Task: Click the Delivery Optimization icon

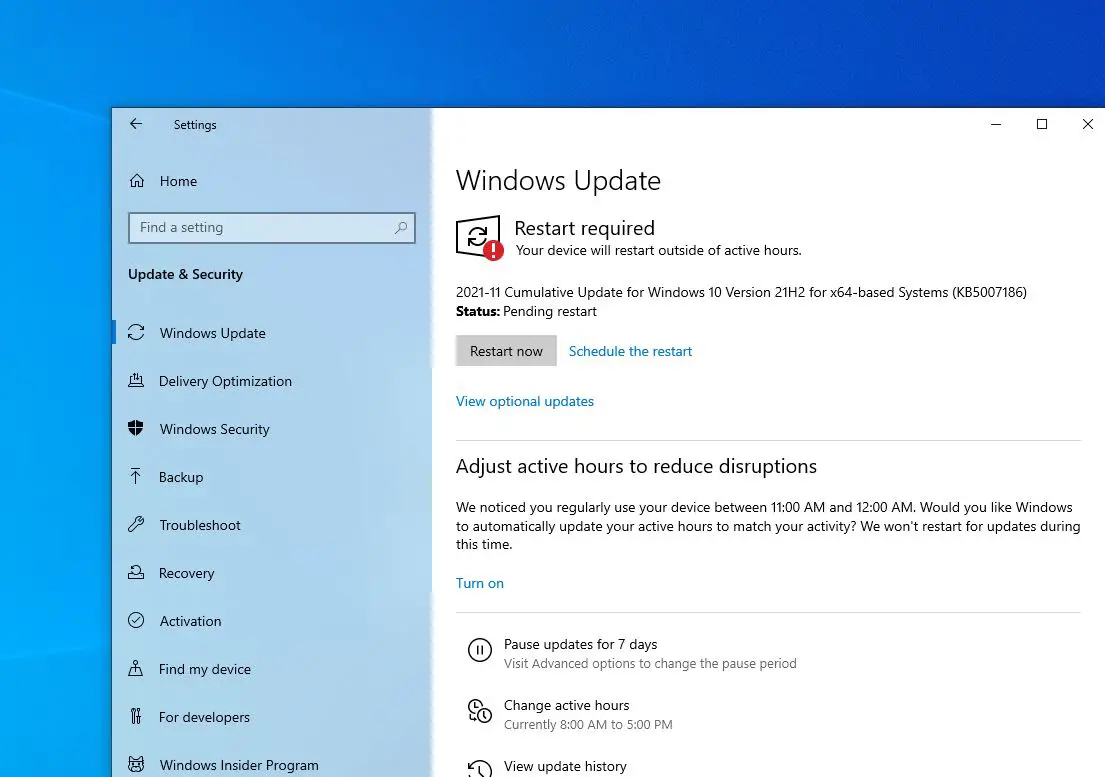Action: (x=136, y=380)
